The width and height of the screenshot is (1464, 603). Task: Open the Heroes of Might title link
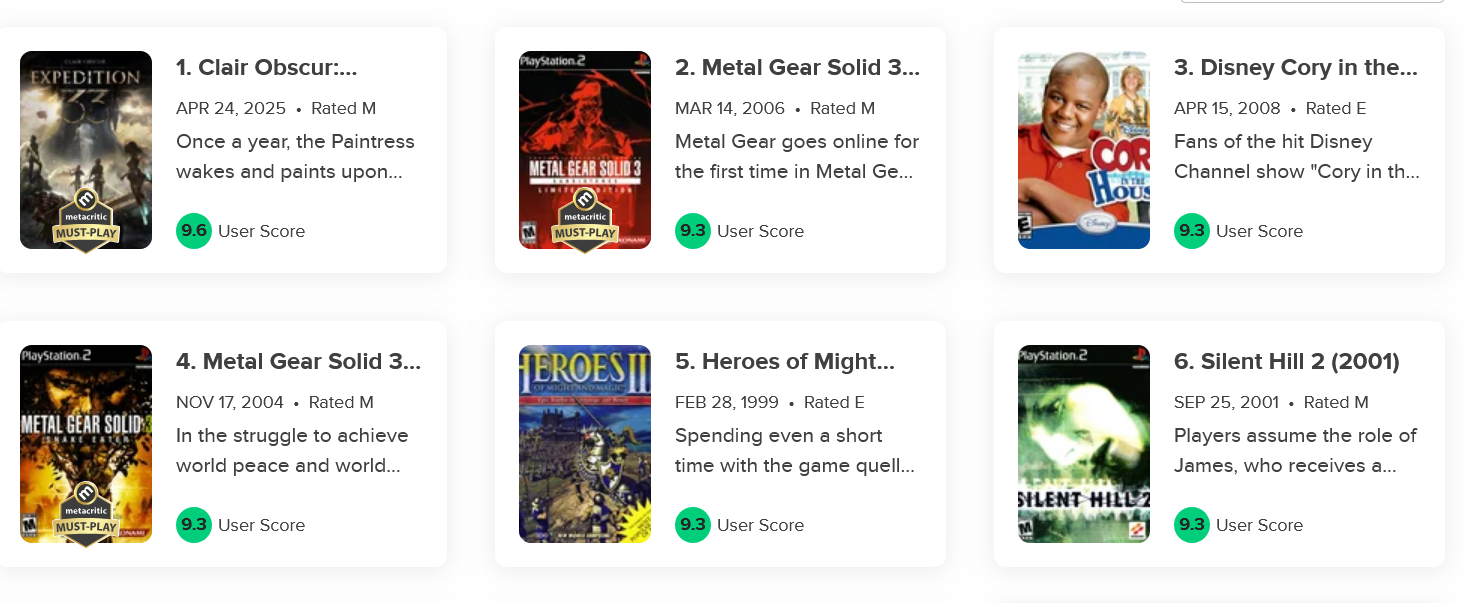click(x=785, y=362)
